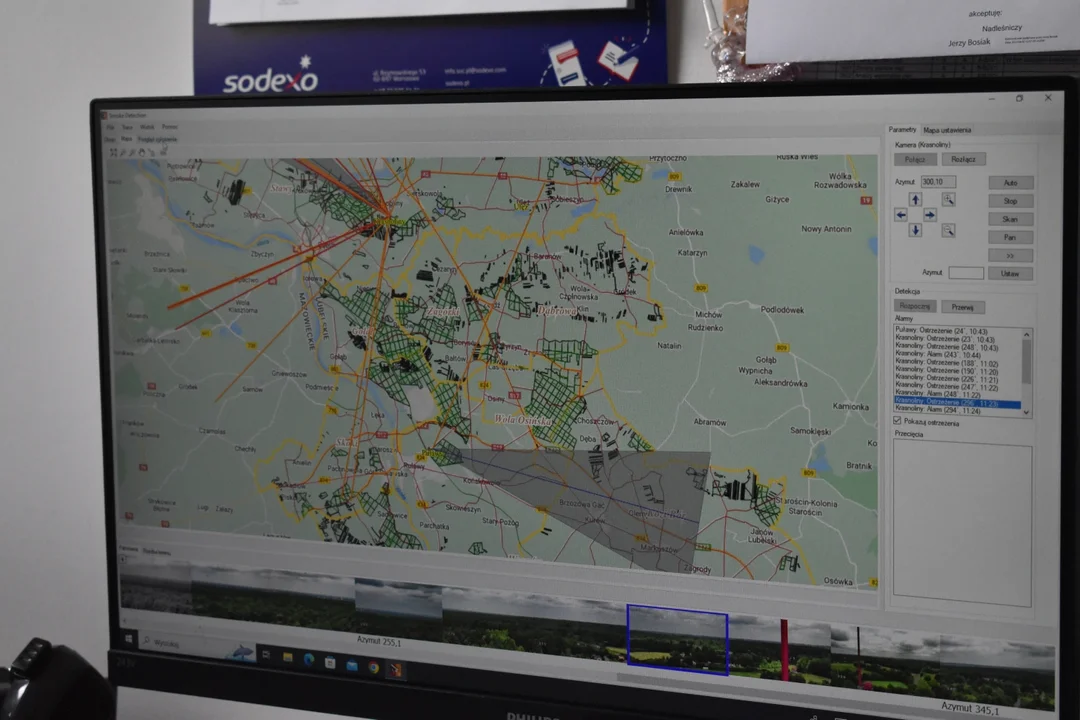
Task: Click the fit-to-extent icon in map toolbar
Action: (114, 152)
